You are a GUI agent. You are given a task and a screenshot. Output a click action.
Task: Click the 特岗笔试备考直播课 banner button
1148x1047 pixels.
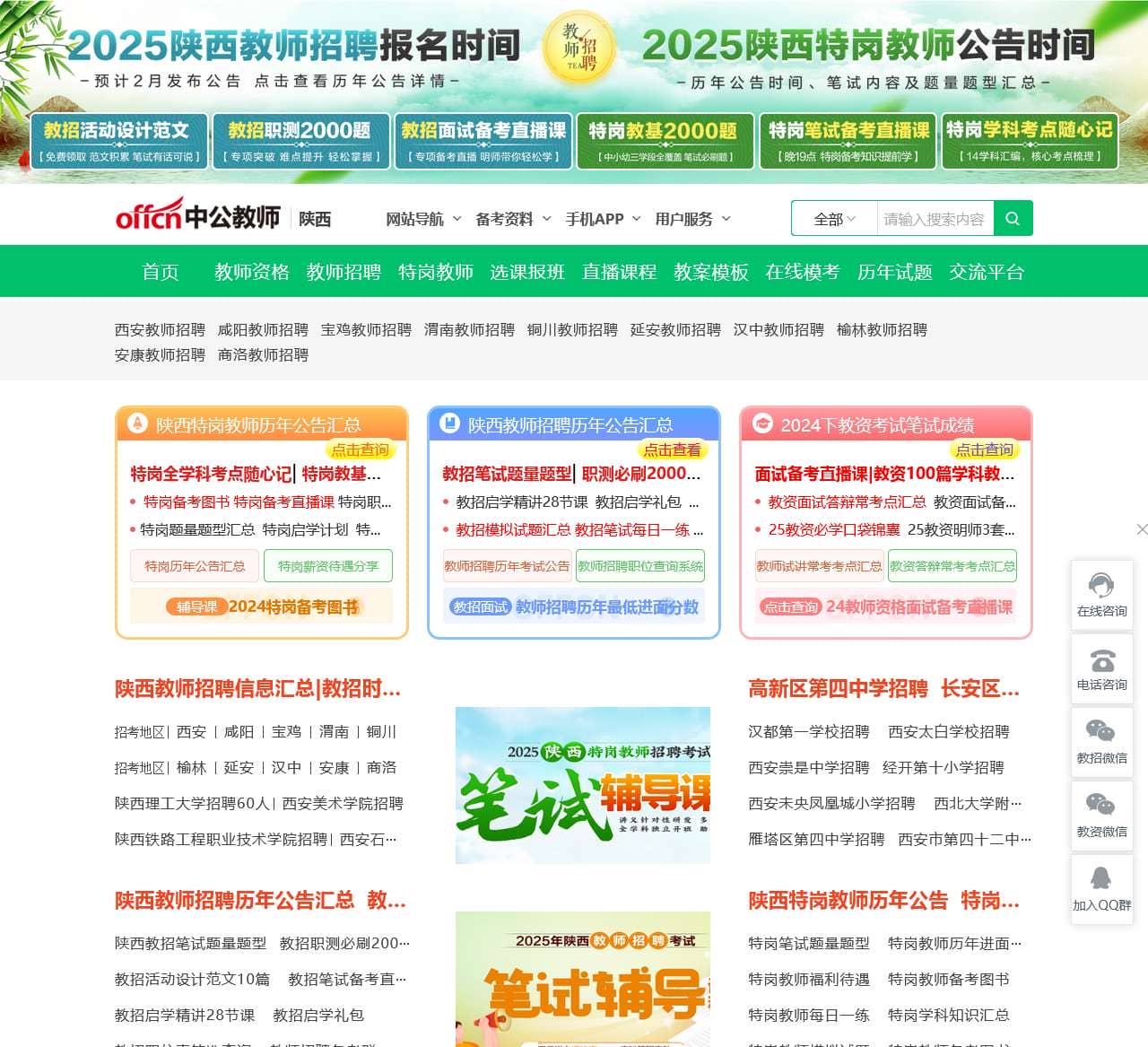point(848,142)
